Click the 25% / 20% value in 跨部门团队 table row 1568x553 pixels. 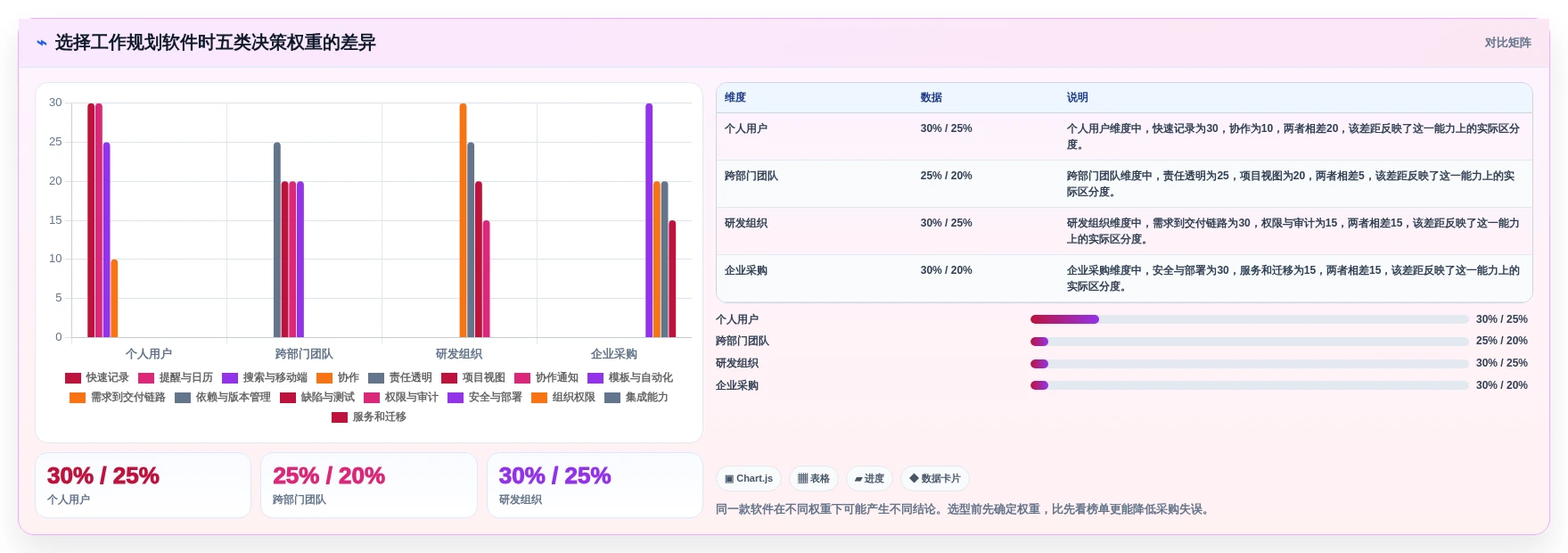pos(947,176)
